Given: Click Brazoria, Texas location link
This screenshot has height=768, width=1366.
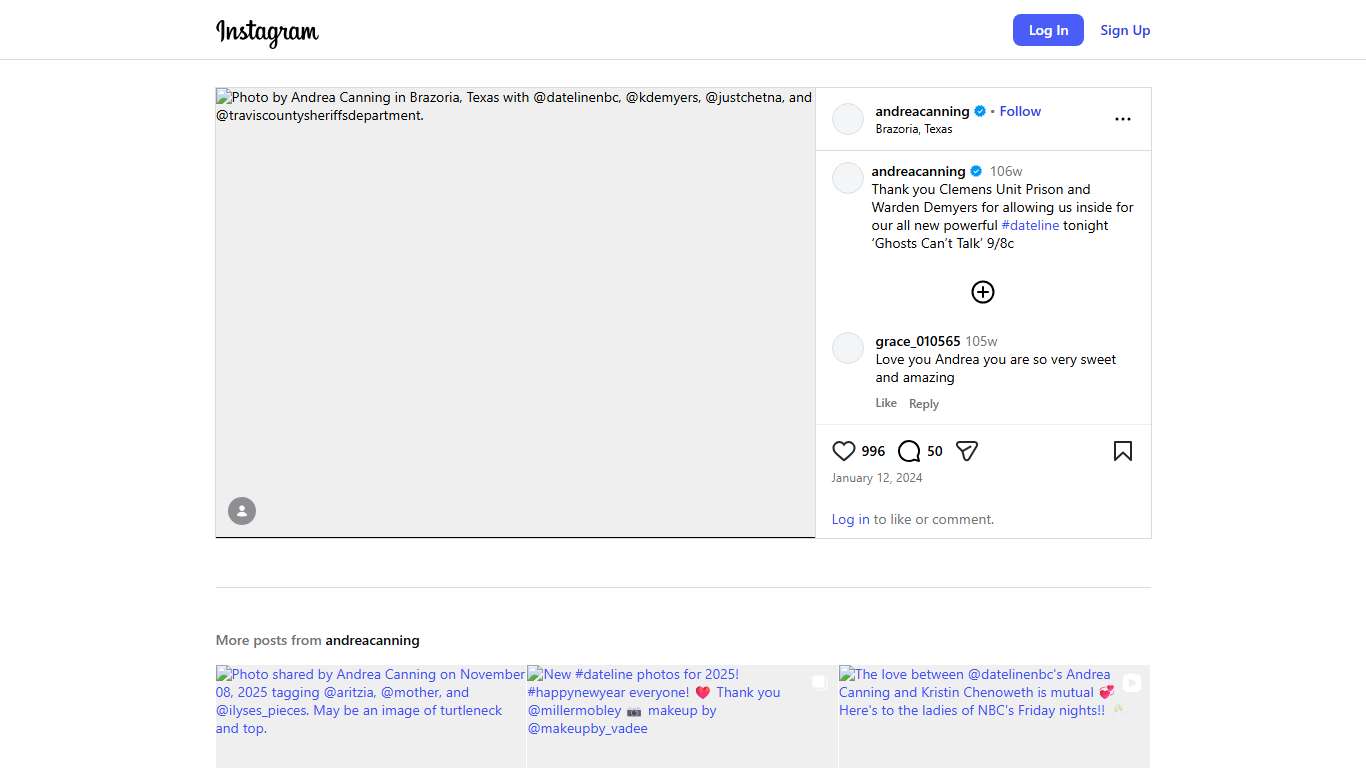Looking at the screenshot, I should pyautogui.click(x=913, y=129).
